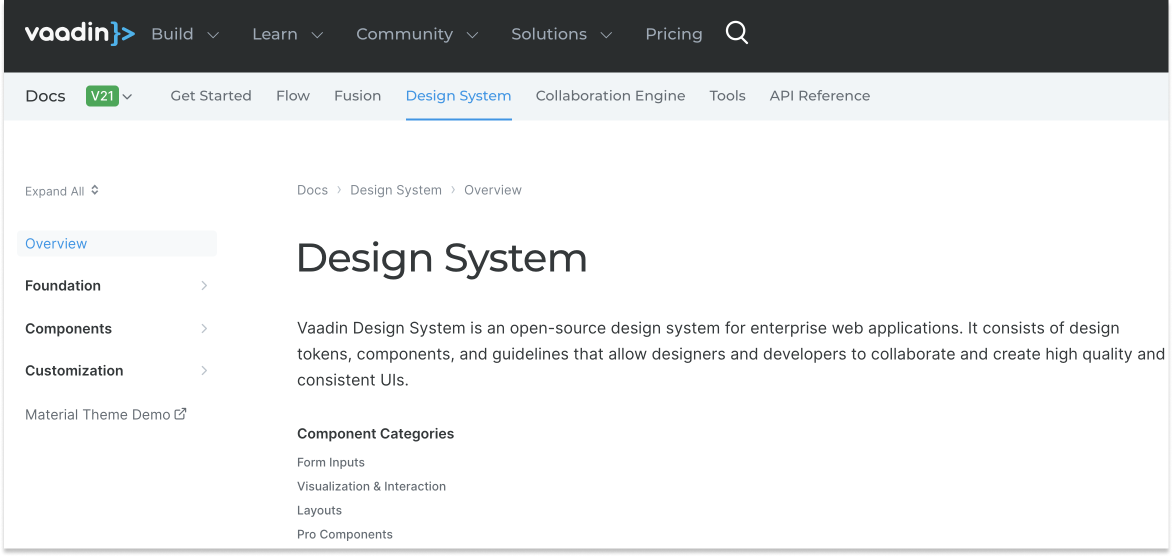Click the Docs breadcrumb link
The height and width of the screenshot is (557, 1173).
[312, 190]
